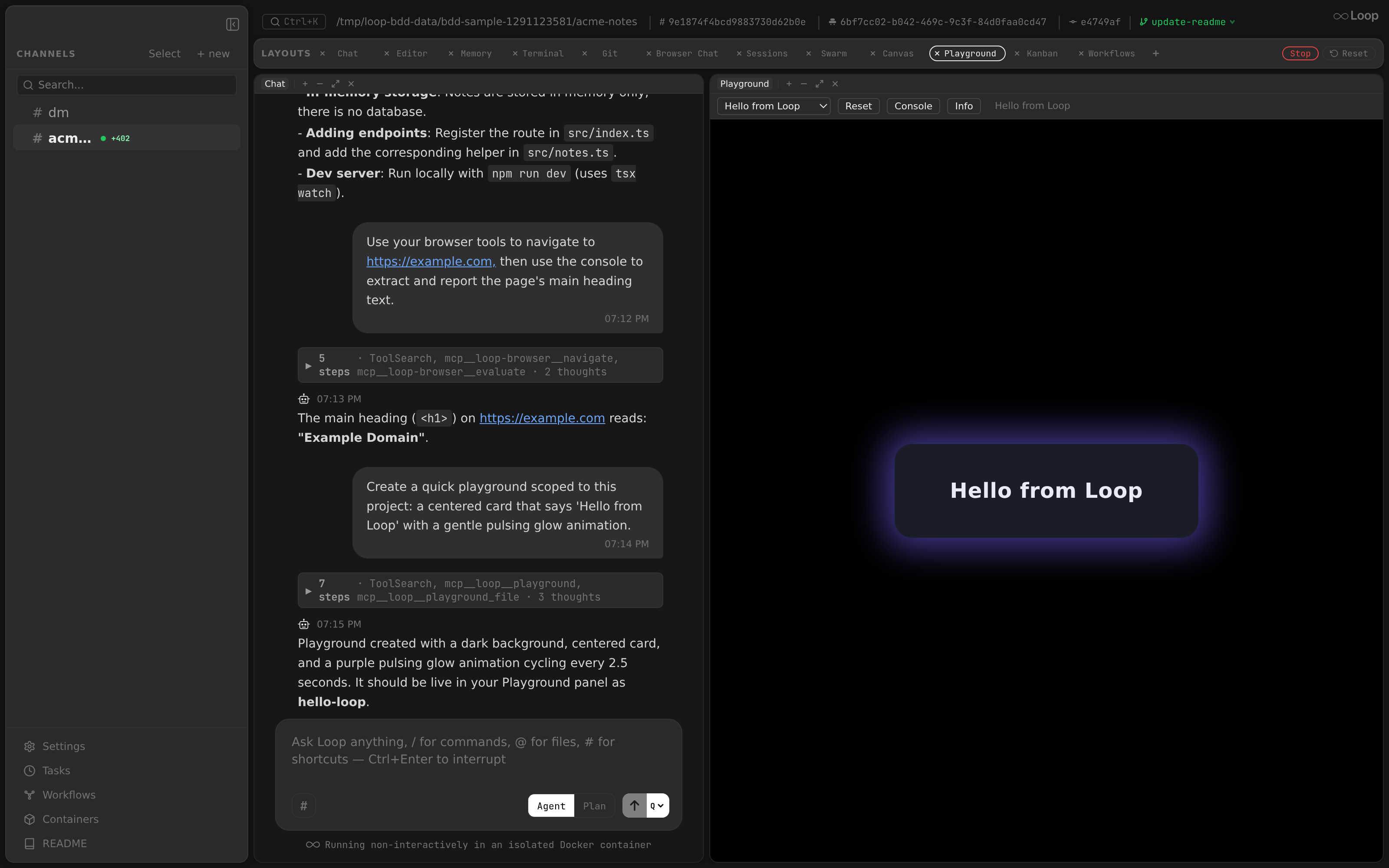The width and height of the screenshot is (1389, 868).
Task: Switch to the Swarm layout
Action: coord(833,53)
